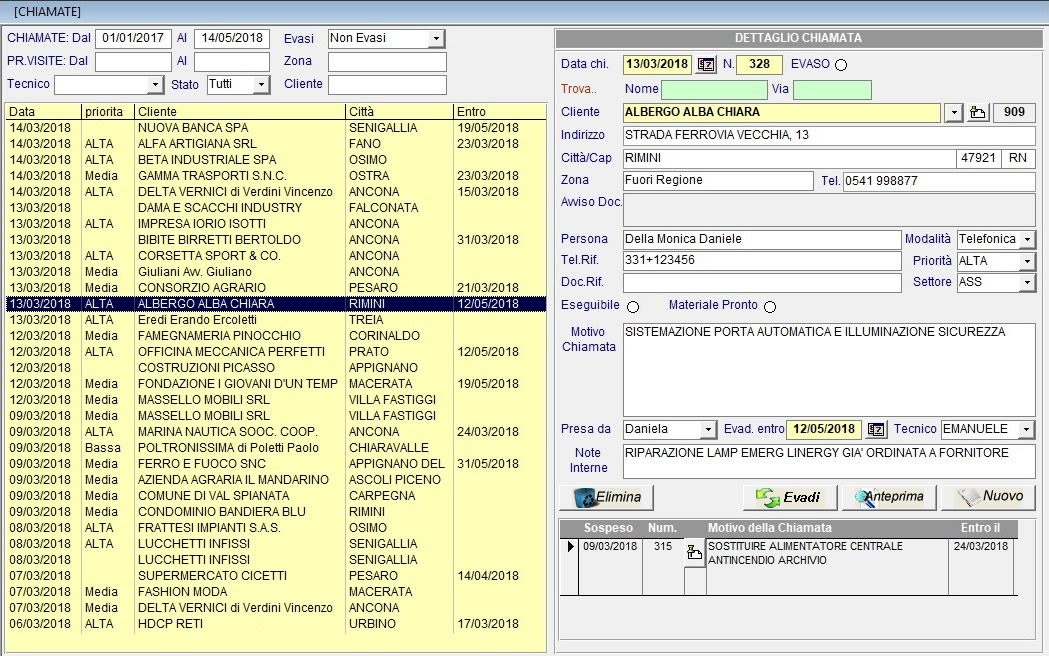This screenshot has height=656, width=1049.
Task: Click the Nuovo button
Action: [x=988, y=498]
